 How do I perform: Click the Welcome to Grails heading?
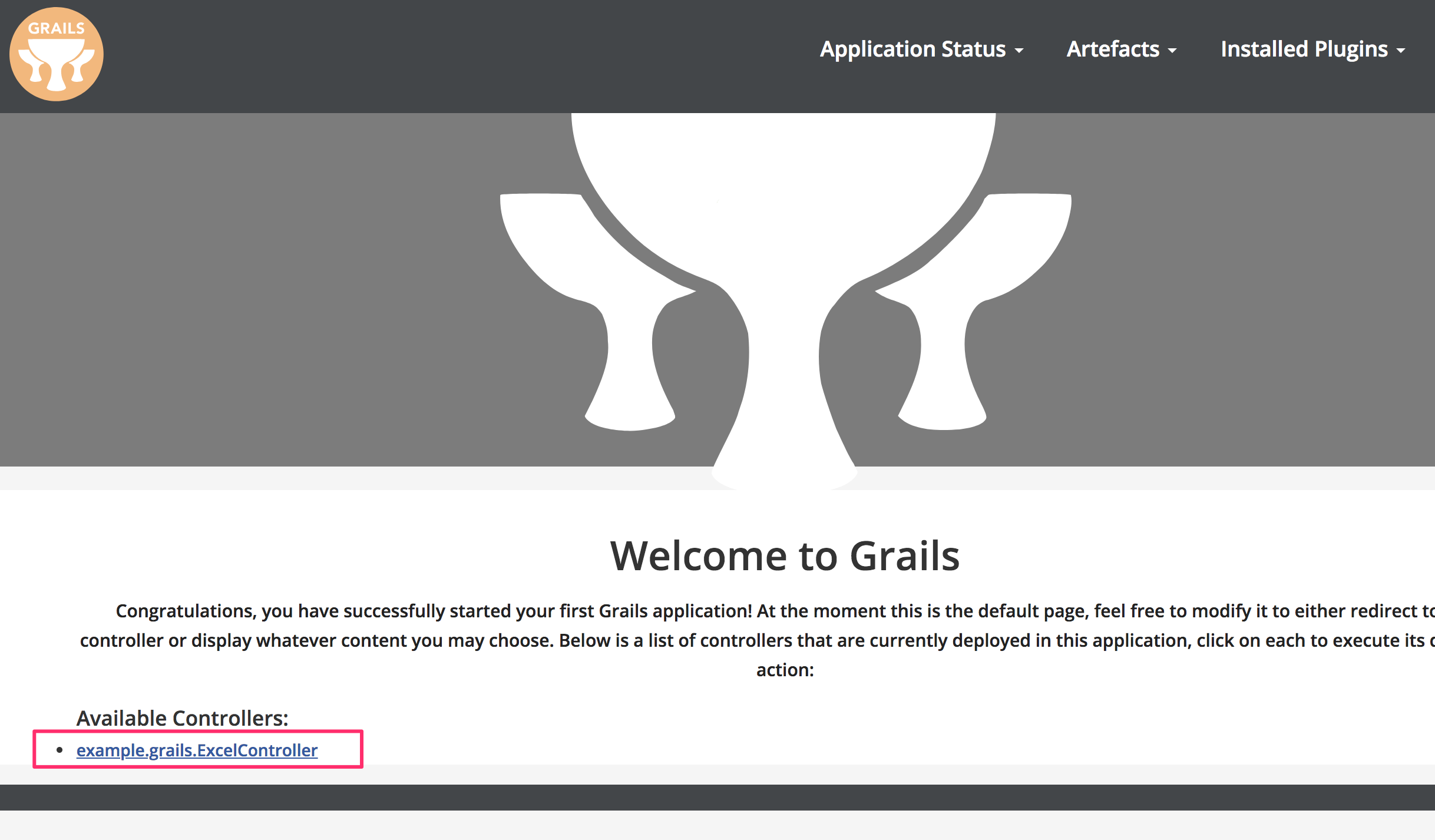coord(785,556)
